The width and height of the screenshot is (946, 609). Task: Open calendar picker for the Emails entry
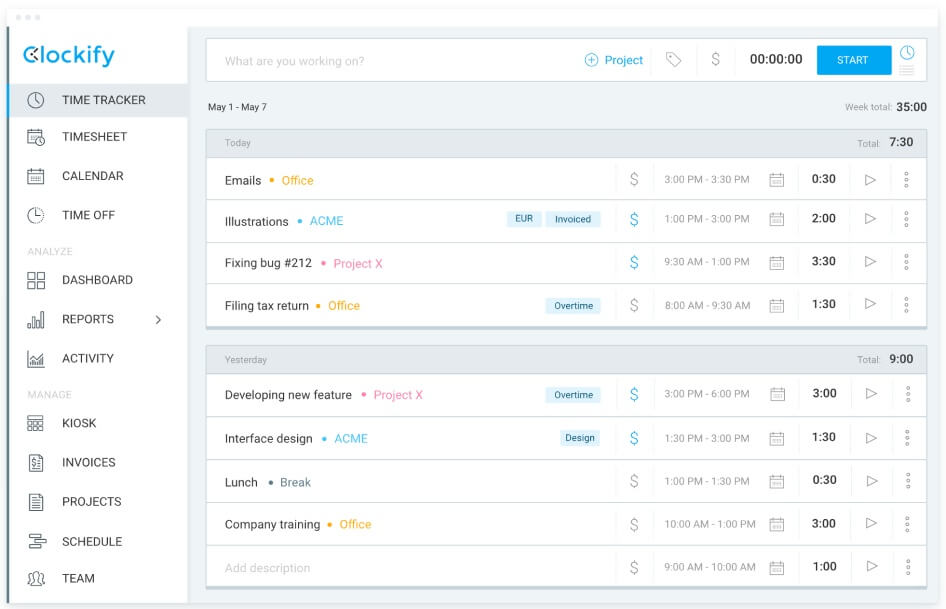[776, 180]
